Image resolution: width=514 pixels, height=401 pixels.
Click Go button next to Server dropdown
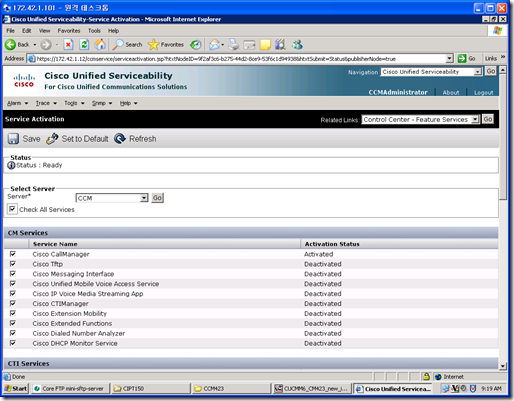(x=157, y=198)
